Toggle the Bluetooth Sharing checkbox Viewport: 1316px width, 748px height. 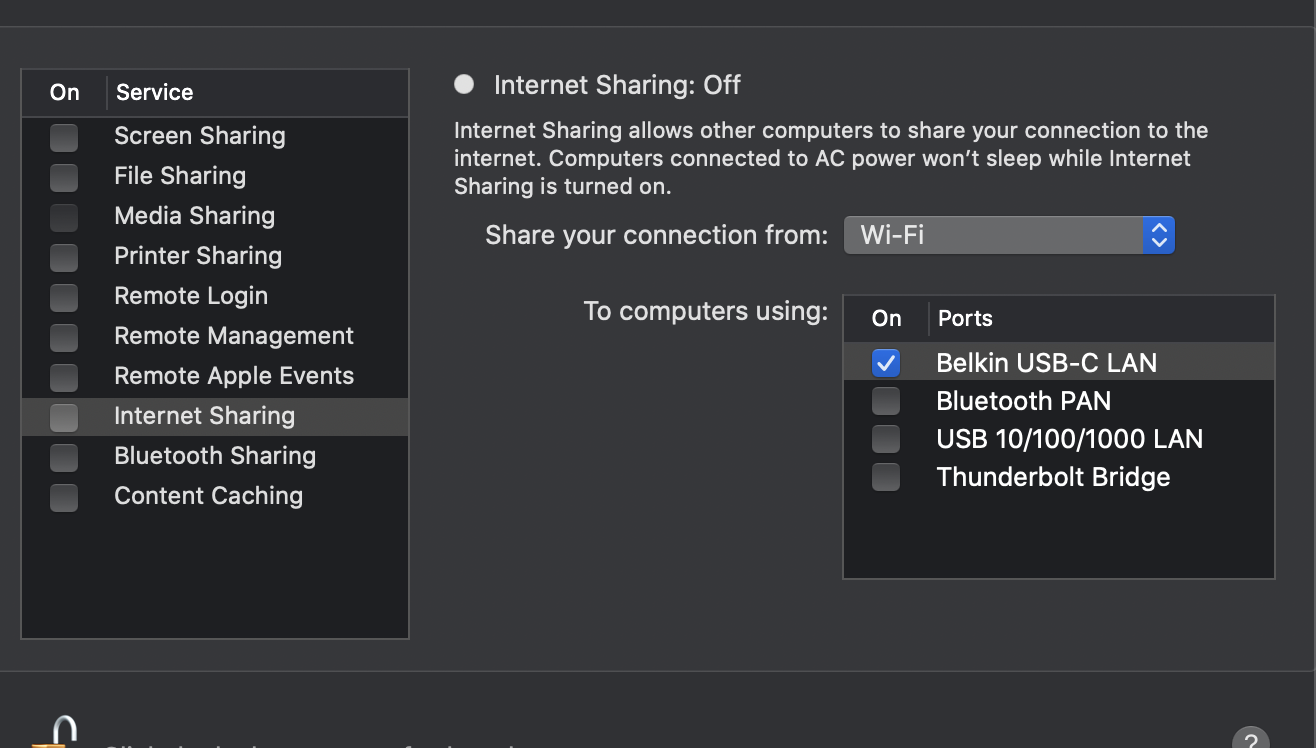pyautogui.click(x=64, y=457)
